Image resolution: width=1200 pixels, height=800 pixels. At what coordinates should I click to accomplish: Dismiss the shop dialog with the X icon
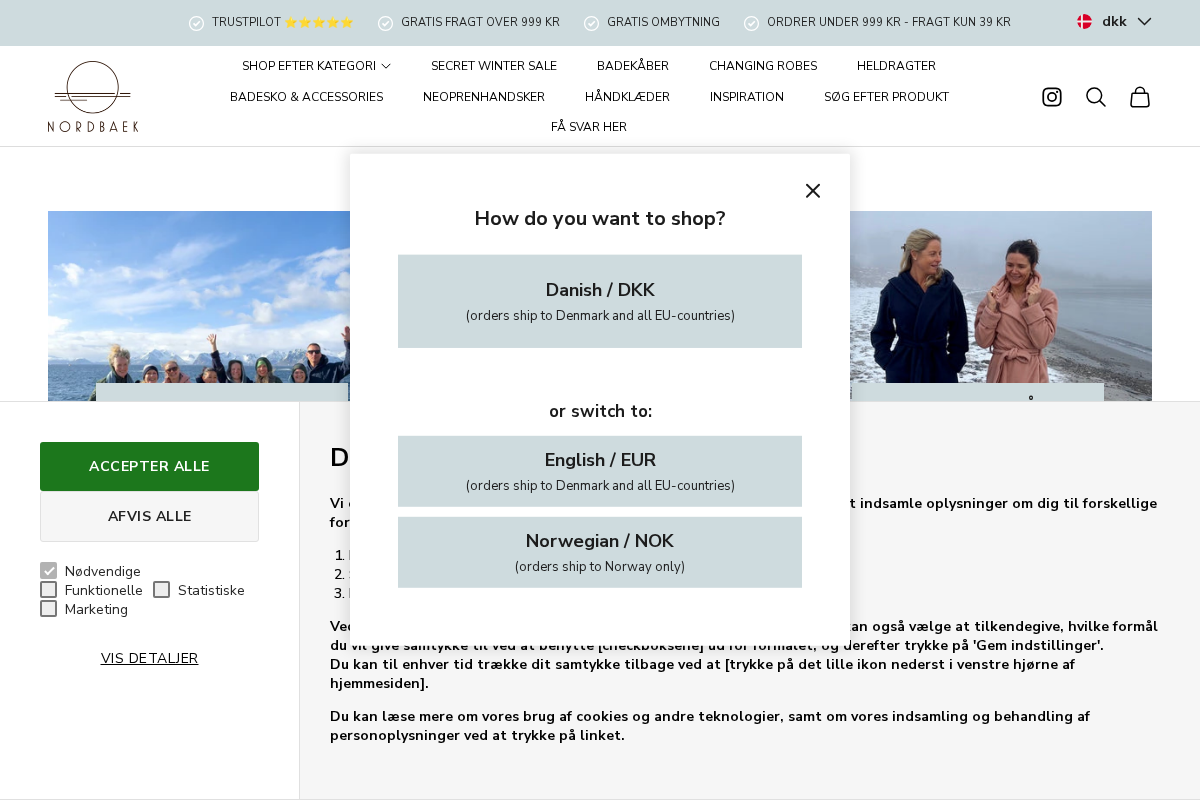pos(813,190)
